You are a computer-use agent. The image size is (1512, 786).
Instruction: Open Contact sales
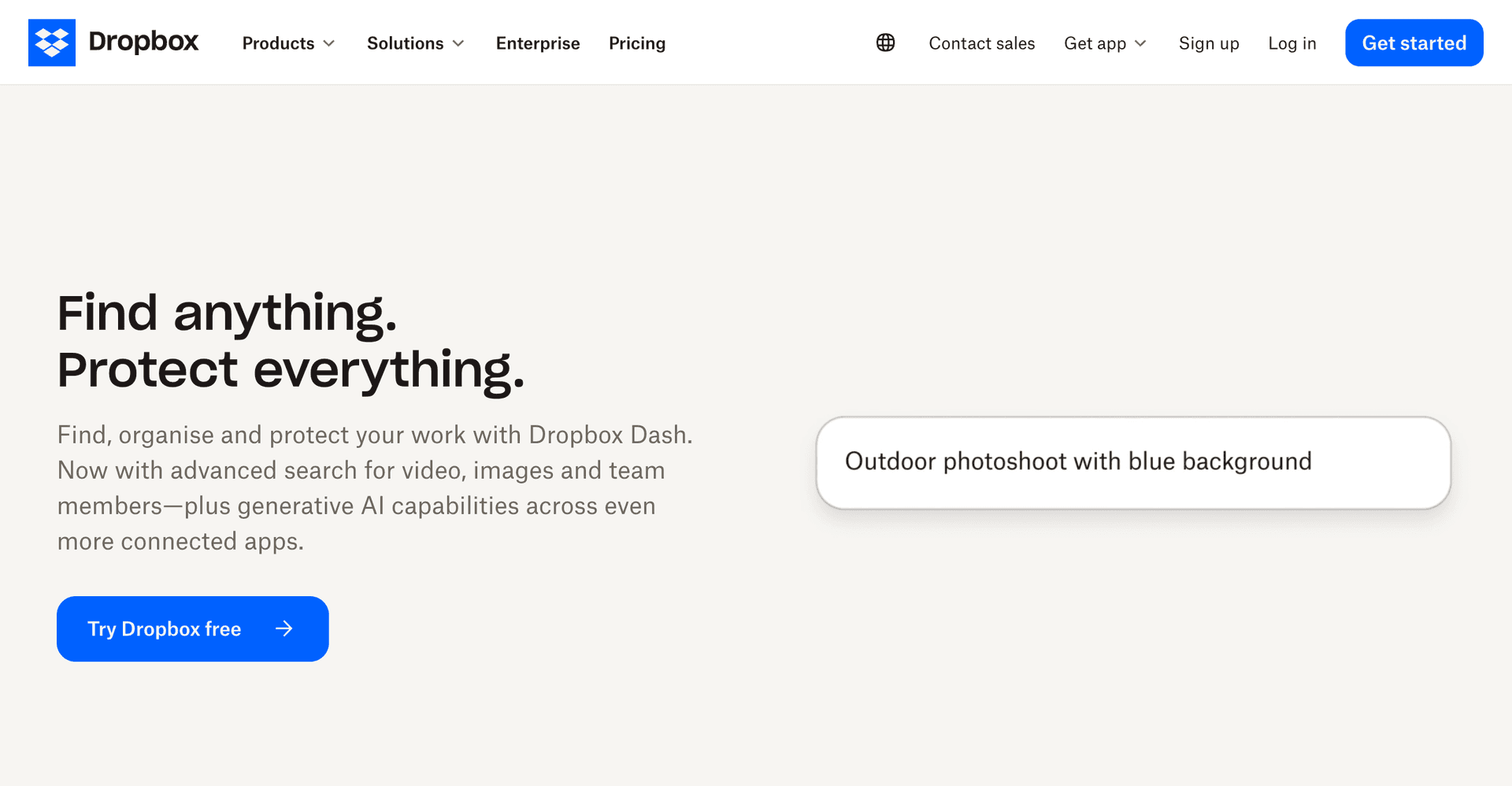tap(981, 43)
